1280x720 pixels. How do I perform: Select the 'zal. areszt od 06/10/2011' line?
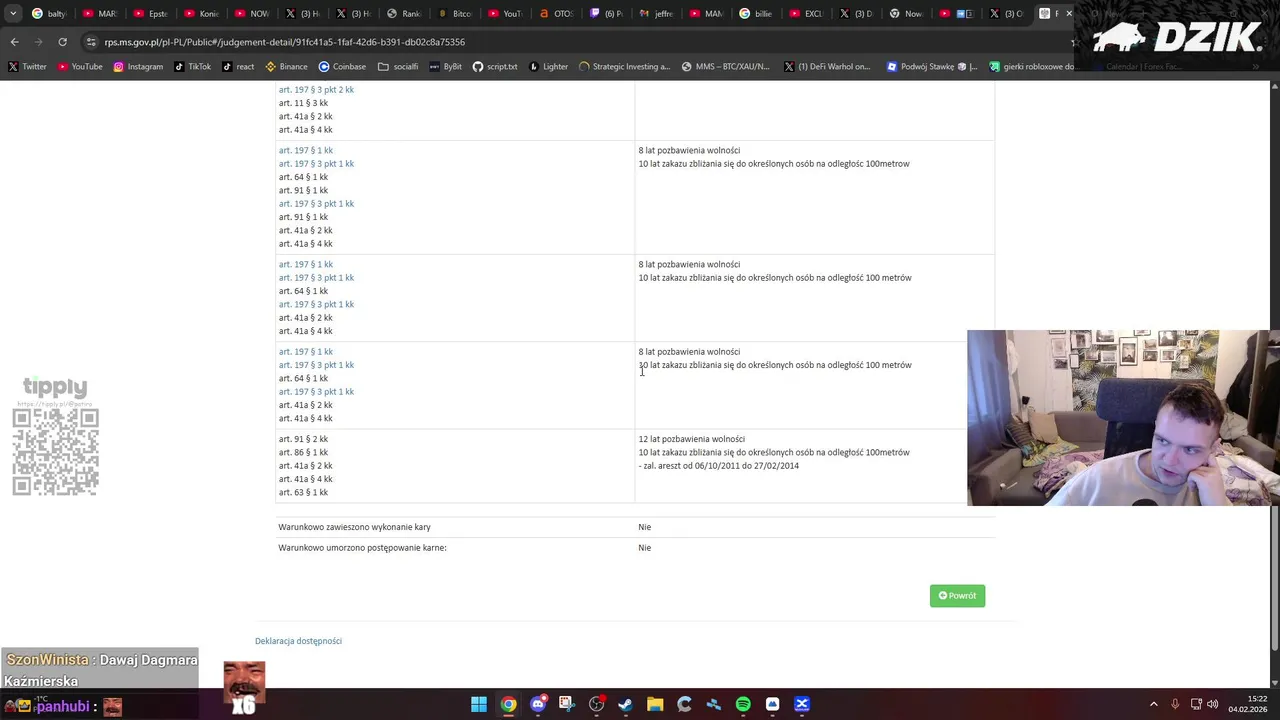tap(719, 466)
